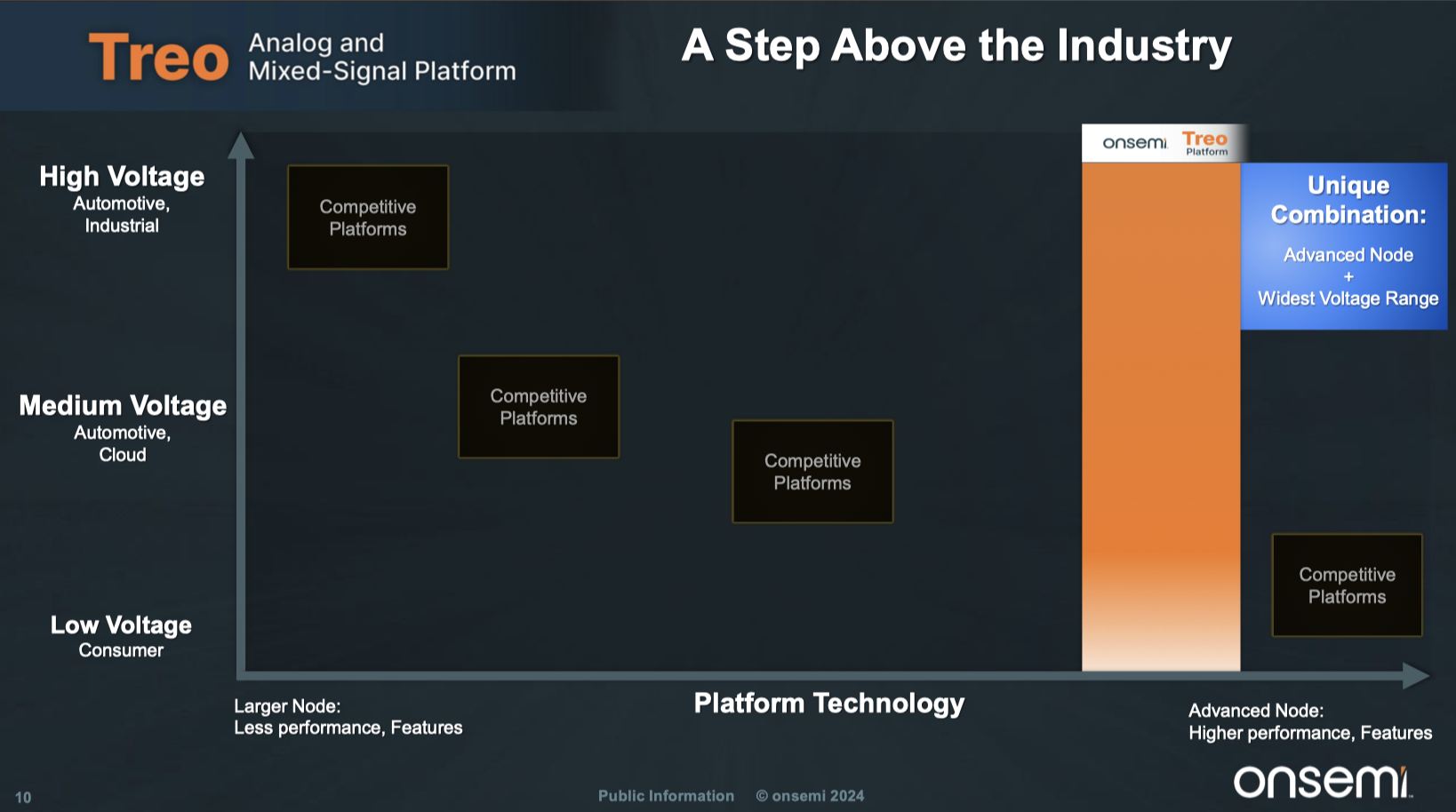Click the white onsemi logo at bottom right
Viewport: 1456px width, 812px height.
[x=1321, y=782]
